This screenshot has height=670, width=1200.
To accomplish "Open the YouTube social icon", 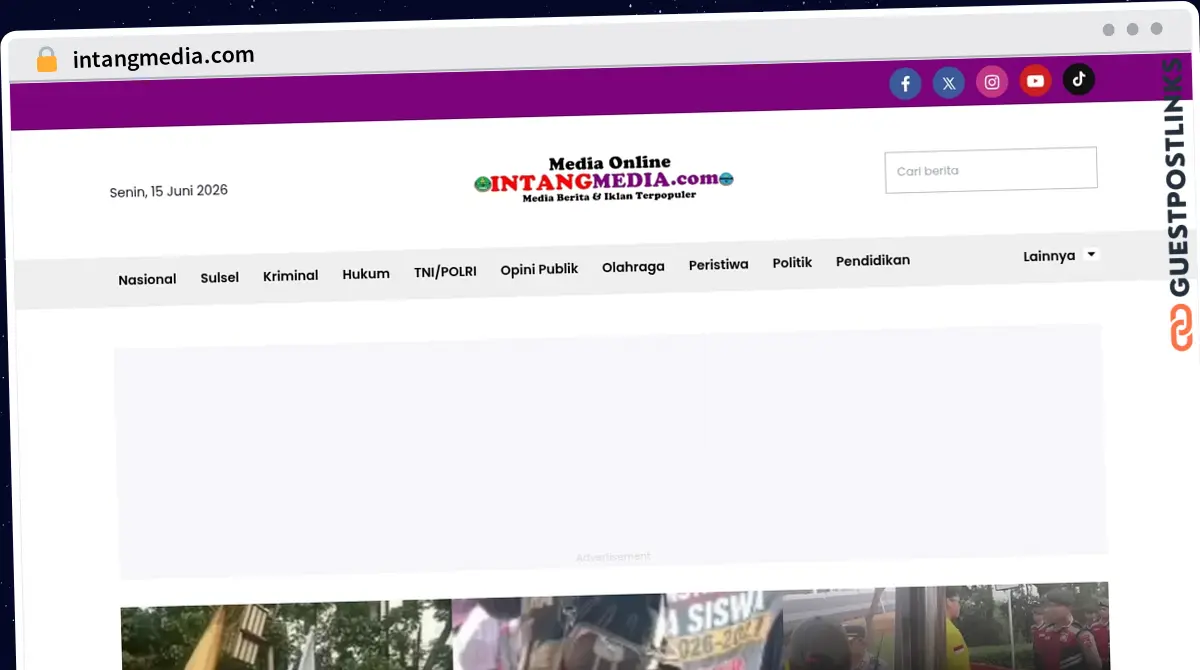I will (x=1035, y=81).
